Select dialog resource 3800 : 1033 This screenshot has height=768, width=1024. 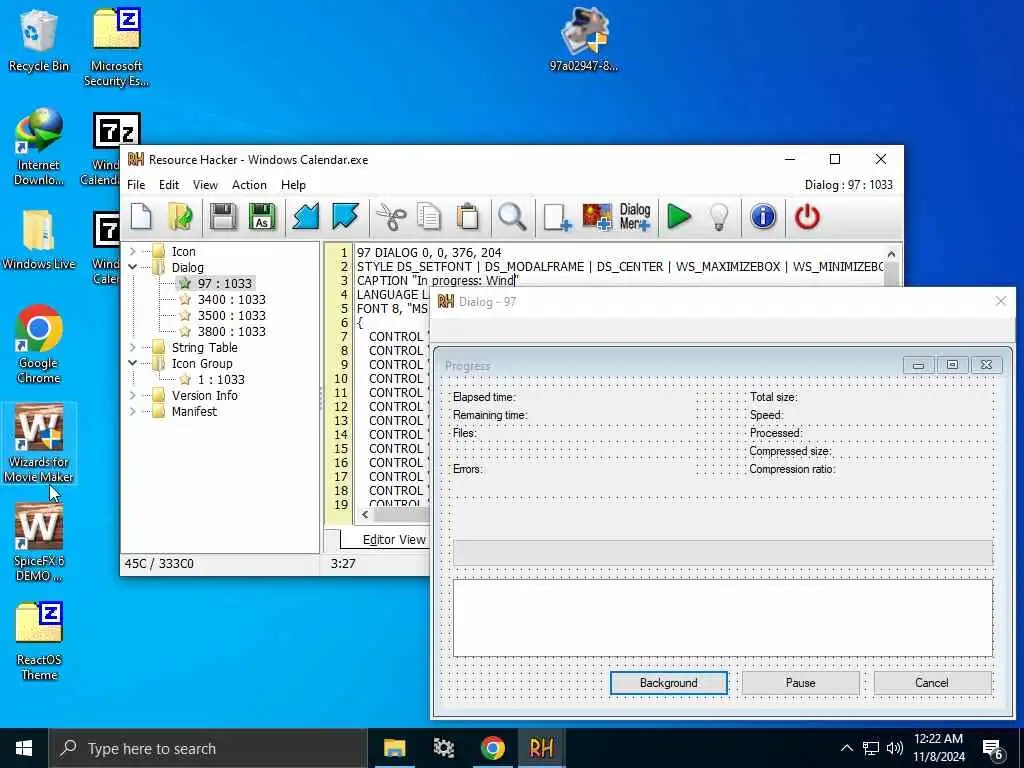pyautogui.click(x=231, y=332)
